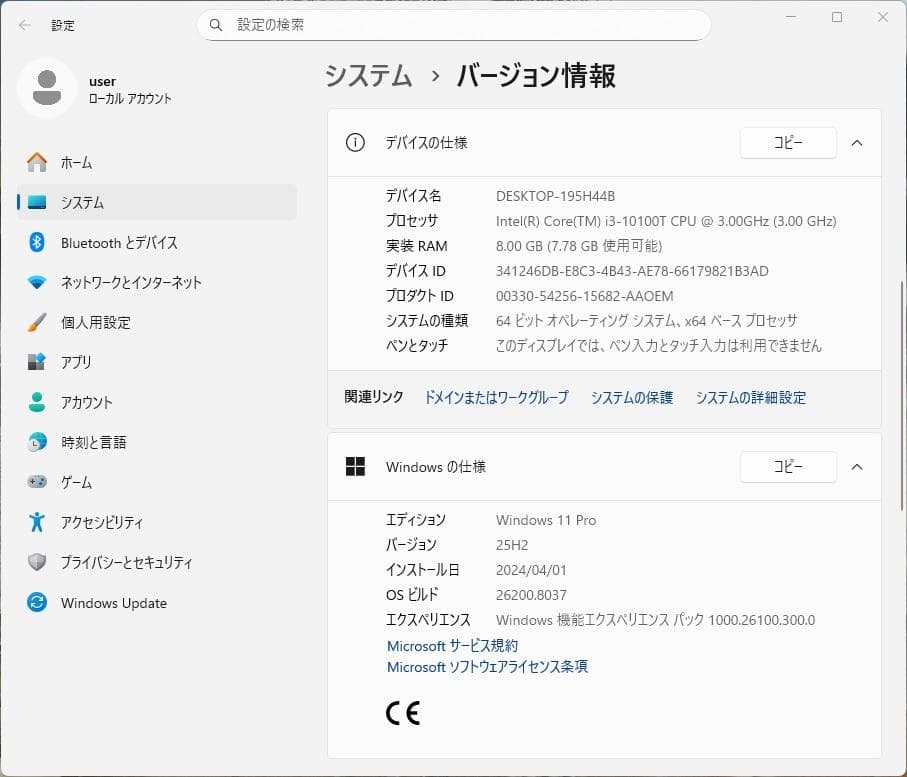Click the アプリ icon in sidebar
907x777 pixels.
coord(37,362)
